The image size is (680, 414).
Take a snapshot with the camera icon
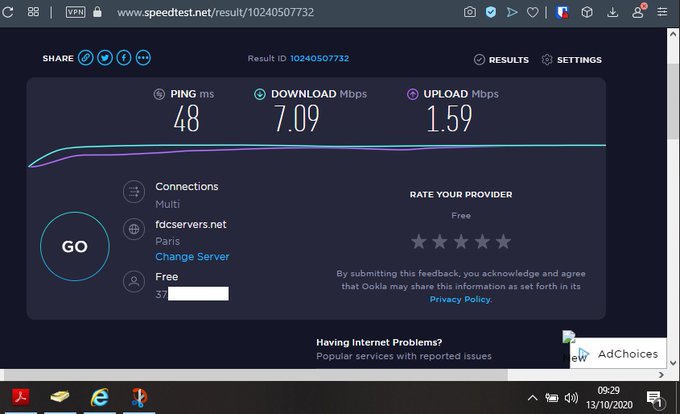coord(470,12)
